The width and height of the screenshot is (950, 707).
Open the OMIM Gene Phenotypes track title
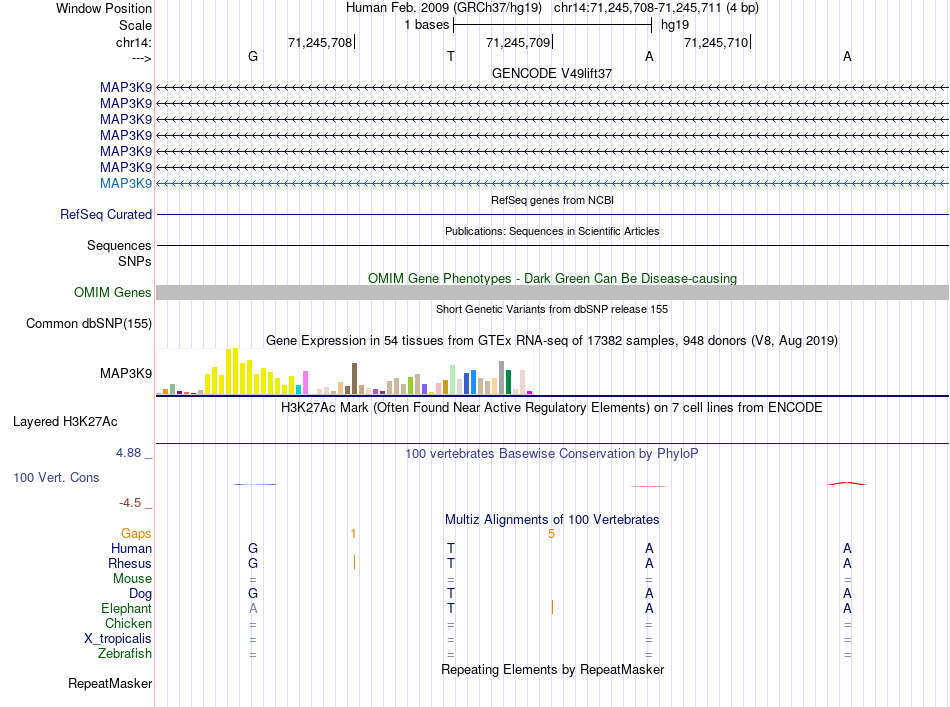[552, 278]
